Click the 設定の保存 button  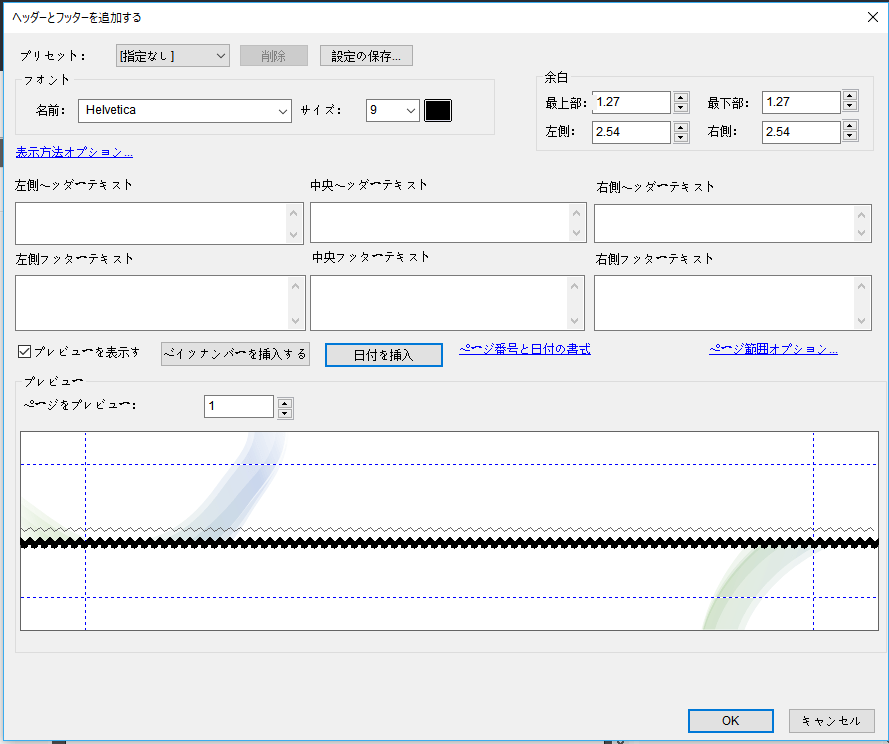(365, 55)
